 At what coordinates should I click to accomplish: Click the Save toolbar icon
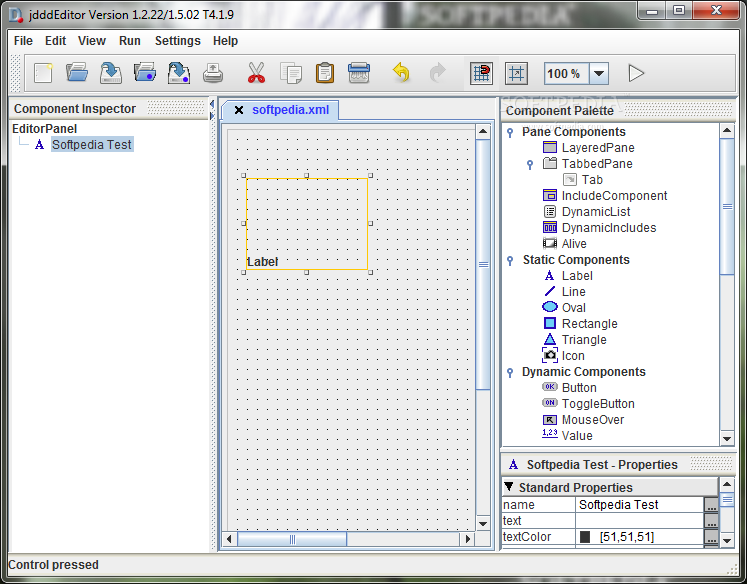pos(111,73)
